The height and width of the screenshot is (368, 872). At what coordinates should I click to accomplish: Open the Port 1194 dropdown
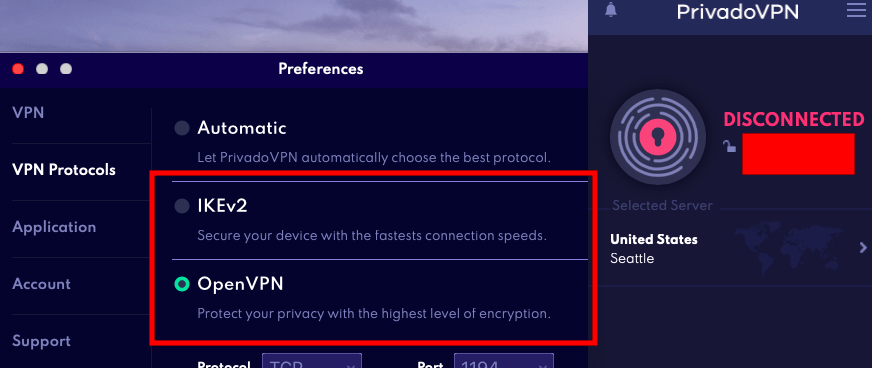coord(504,361)
